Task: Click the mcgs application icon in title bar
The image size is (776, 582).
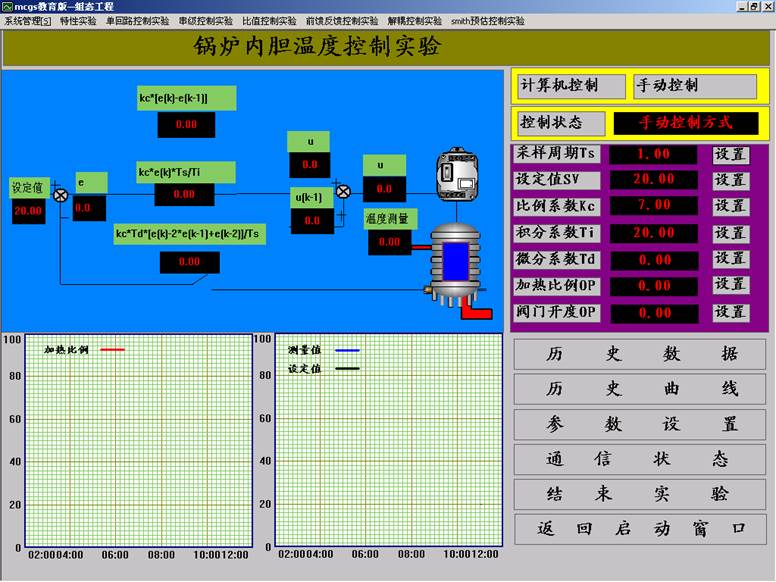Action: 7,7
